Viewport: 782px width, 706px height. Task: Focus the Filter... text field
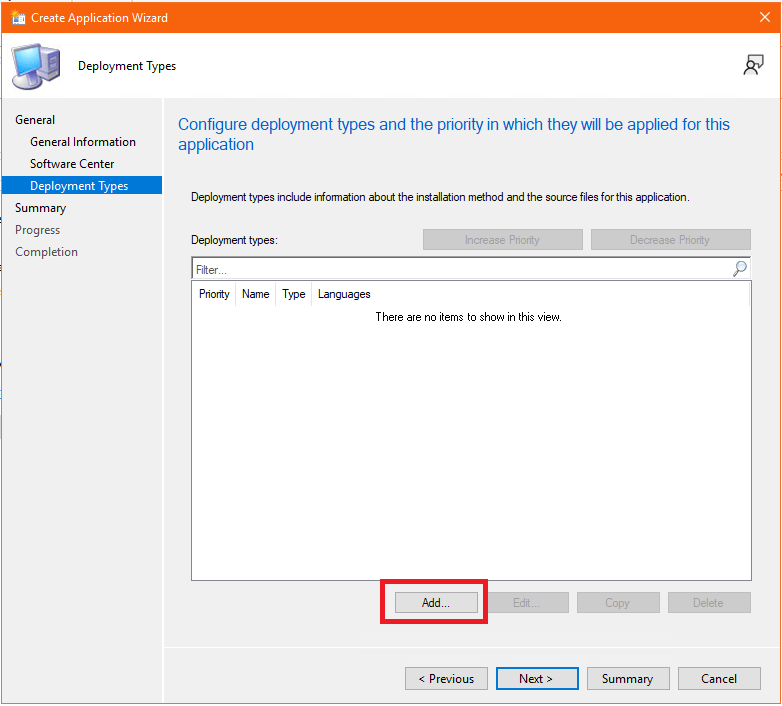460,269
